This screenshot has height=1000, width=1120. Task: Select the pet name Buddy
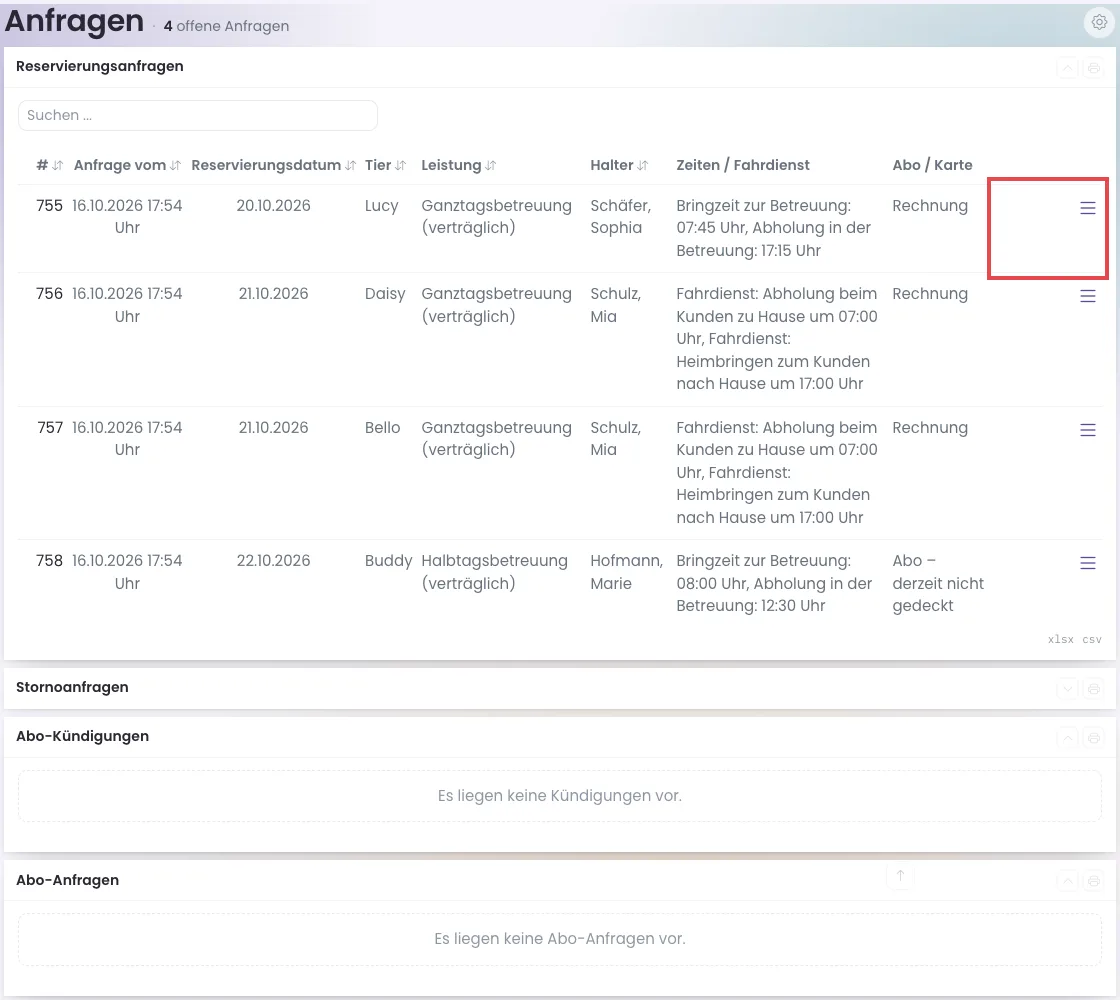tap(389, 561)
